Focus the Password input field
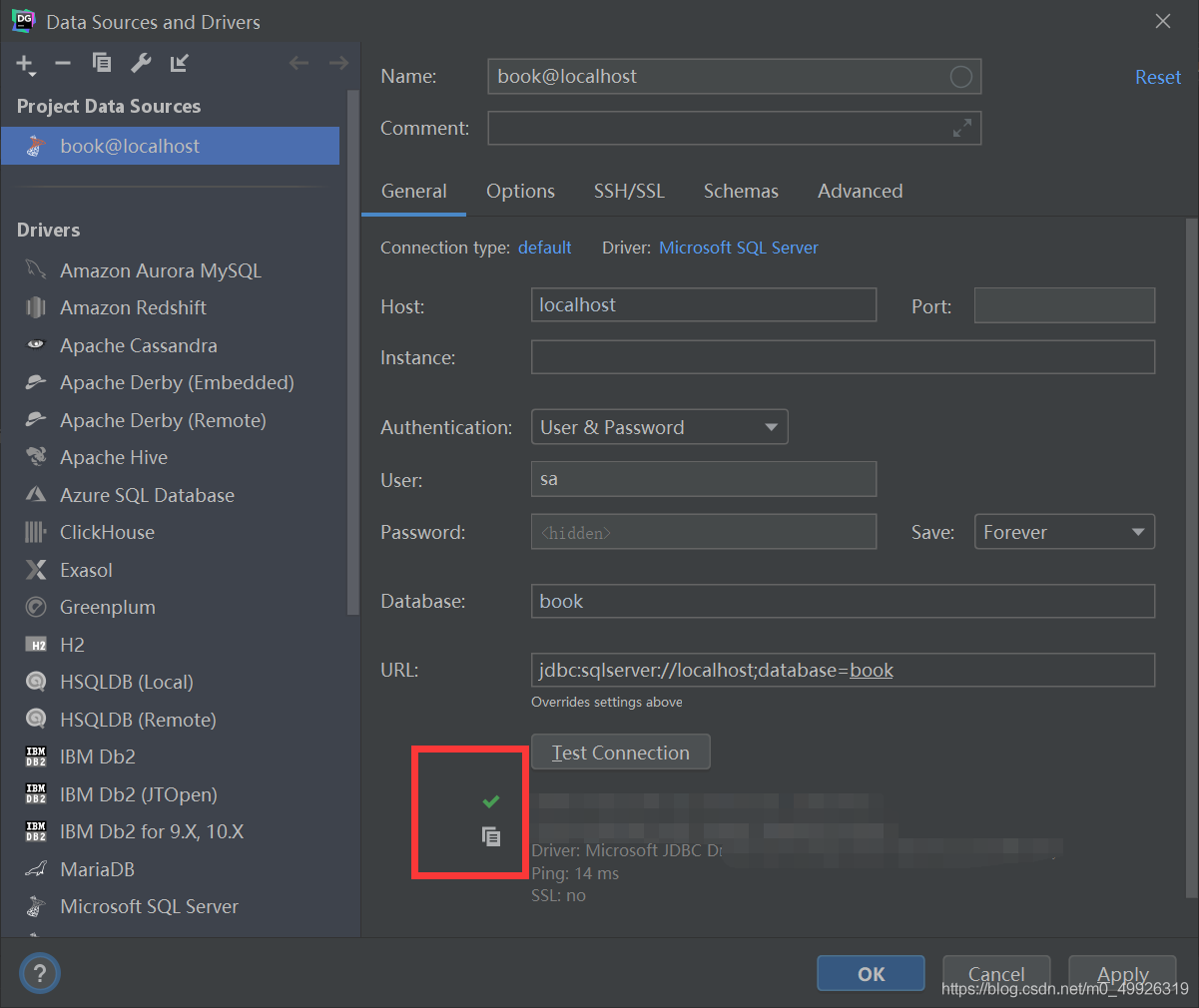Viewport: 1199px width, 1008px height. click(x=704, y=532)
